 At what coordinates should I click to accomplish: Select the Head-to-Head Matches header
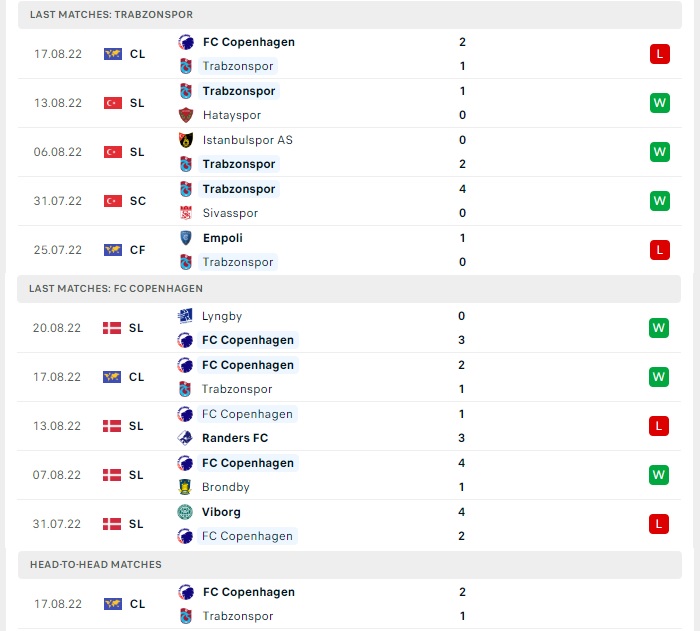click(350, 565)
